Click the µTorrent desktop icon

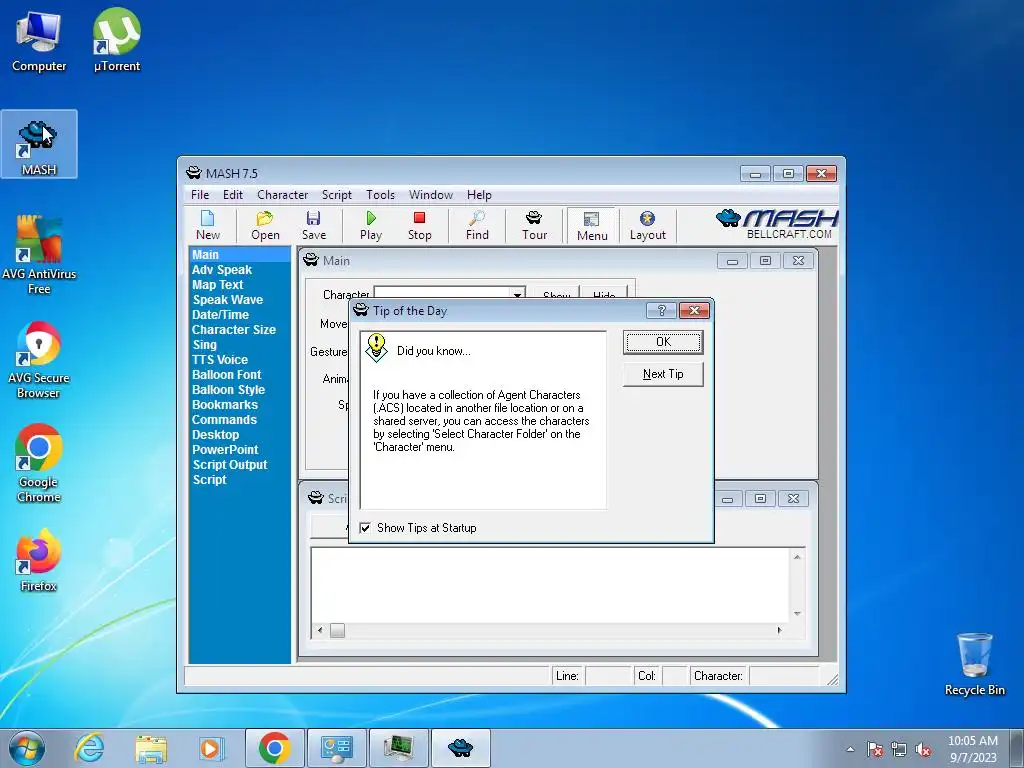click(117, 40)
